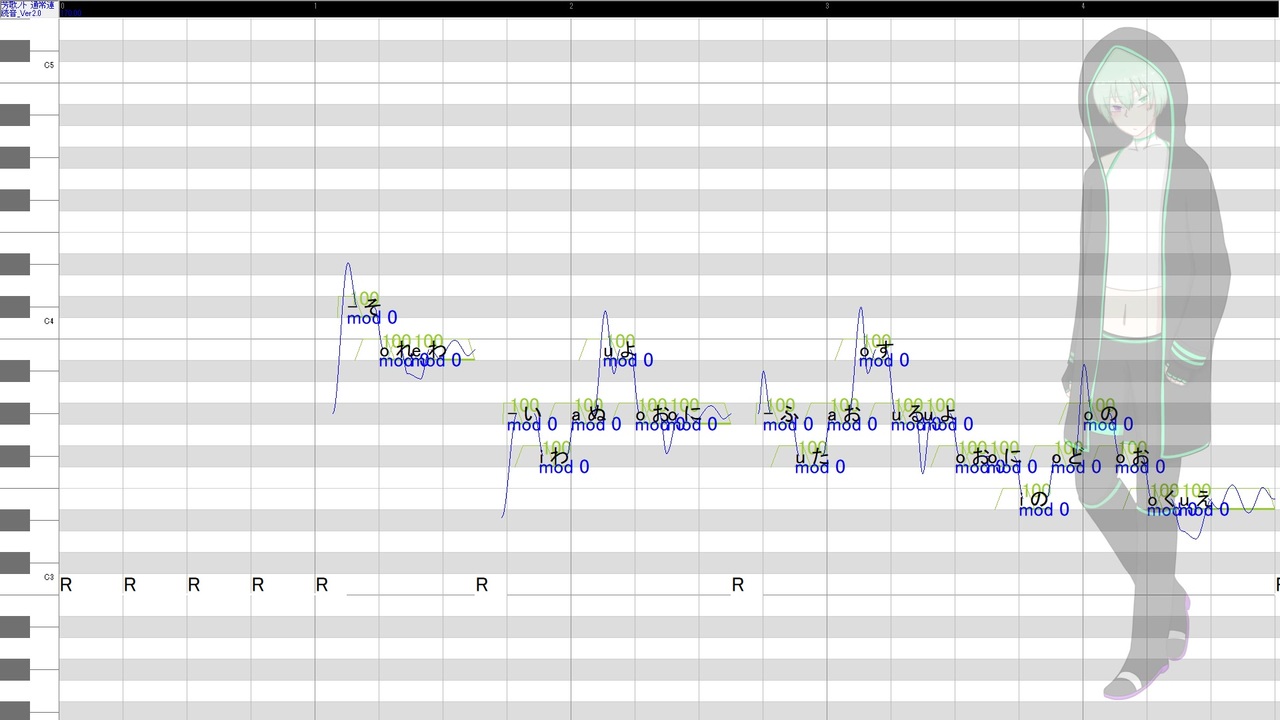
Task: Click measure 1 marker in the ruler
Action: coord(316,6)
